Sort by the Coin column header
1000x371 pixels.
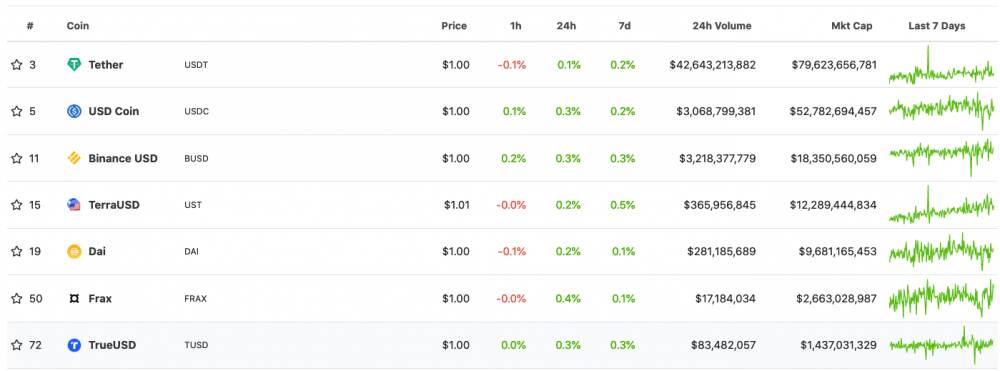(78, 26)
